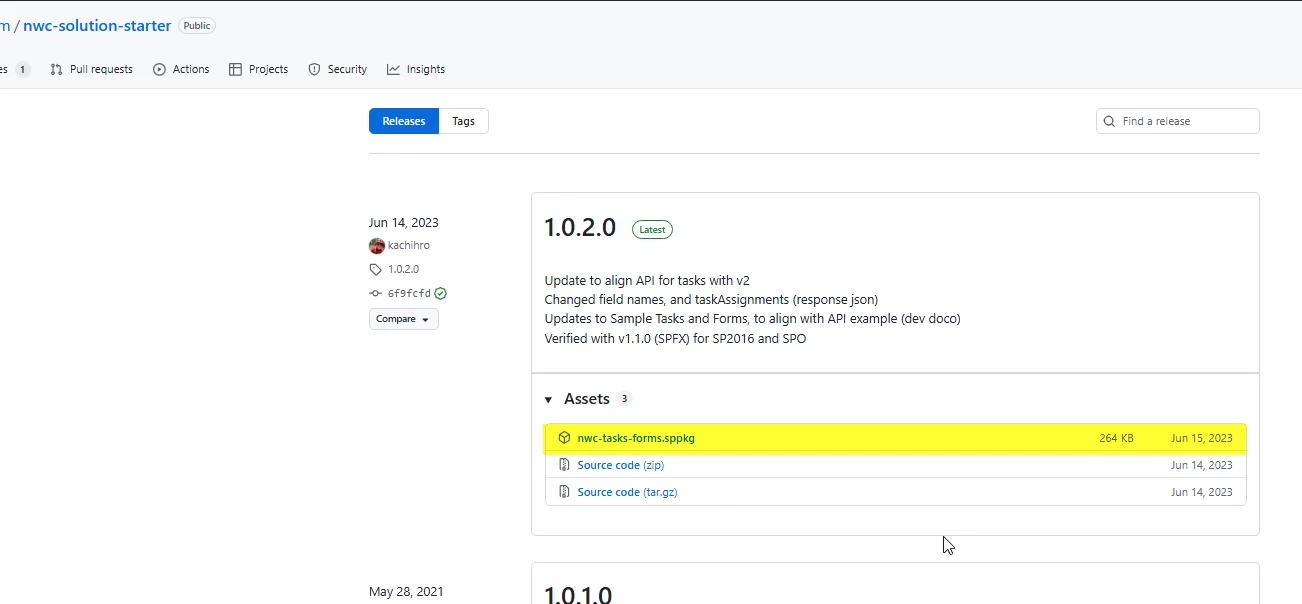Click the Projects table icon

coord(235,69)
